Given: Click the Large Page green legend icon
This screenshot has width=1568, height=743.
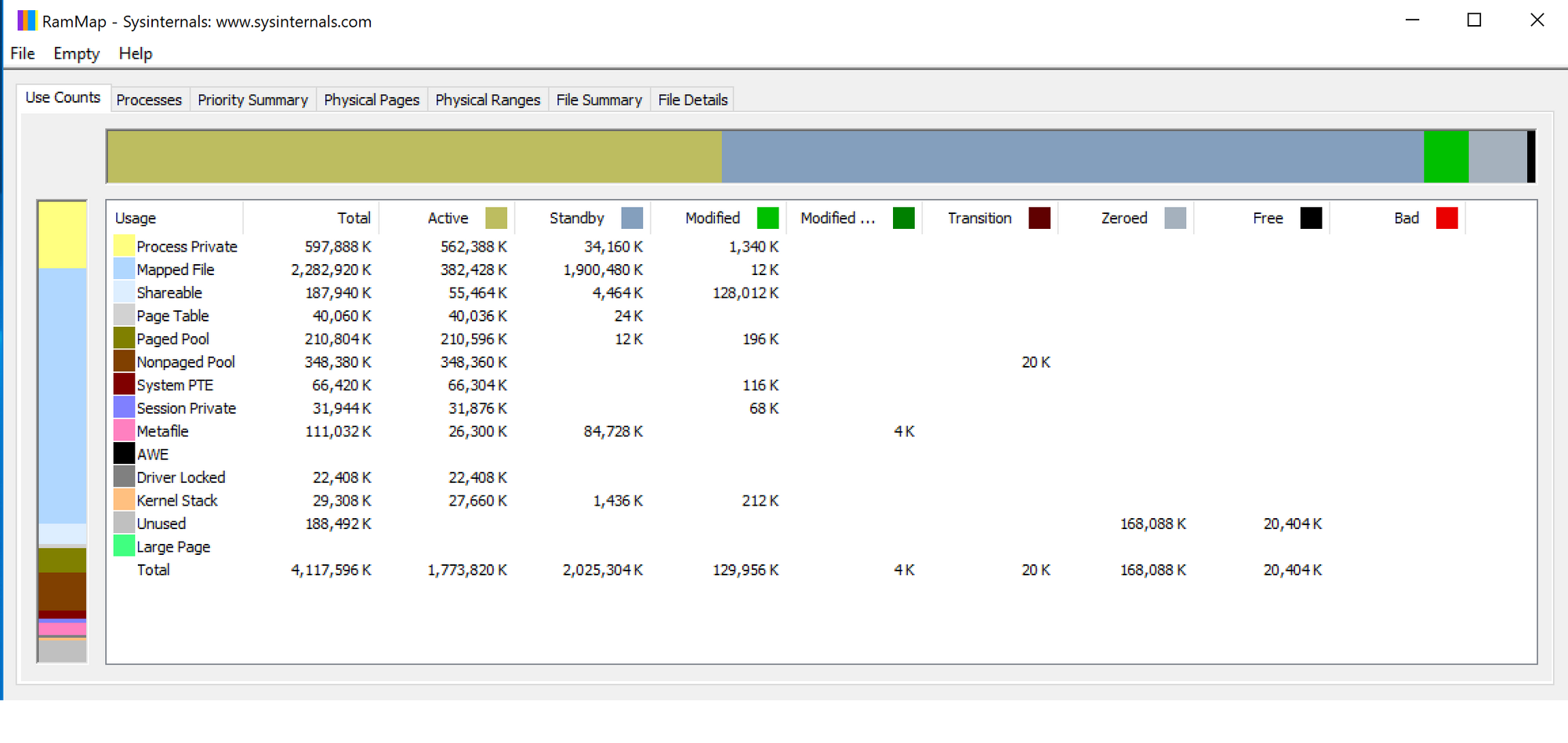Looking at the screenshot, I should [x=124, y=546].
